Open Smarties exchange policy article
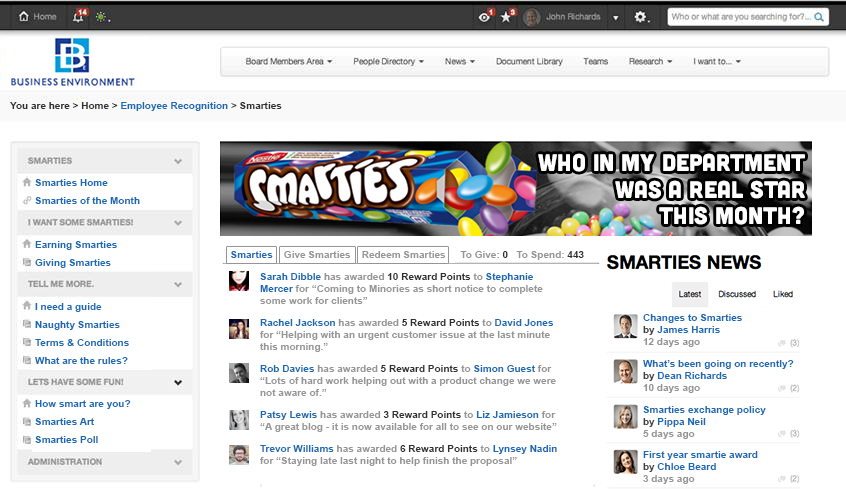Viewport: 846px width, 490px height. click(704, 410)
